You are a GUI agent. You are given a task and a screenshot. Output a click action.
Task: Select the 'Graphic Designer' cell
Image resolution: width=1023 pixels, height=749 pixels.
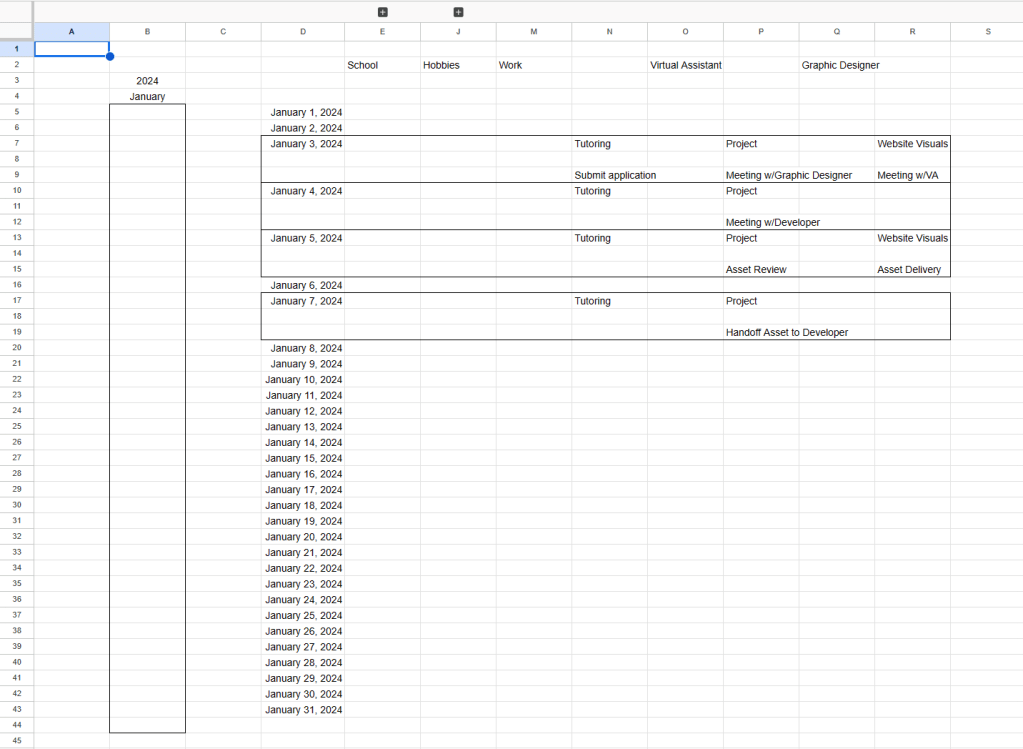[x=839, y=65]
